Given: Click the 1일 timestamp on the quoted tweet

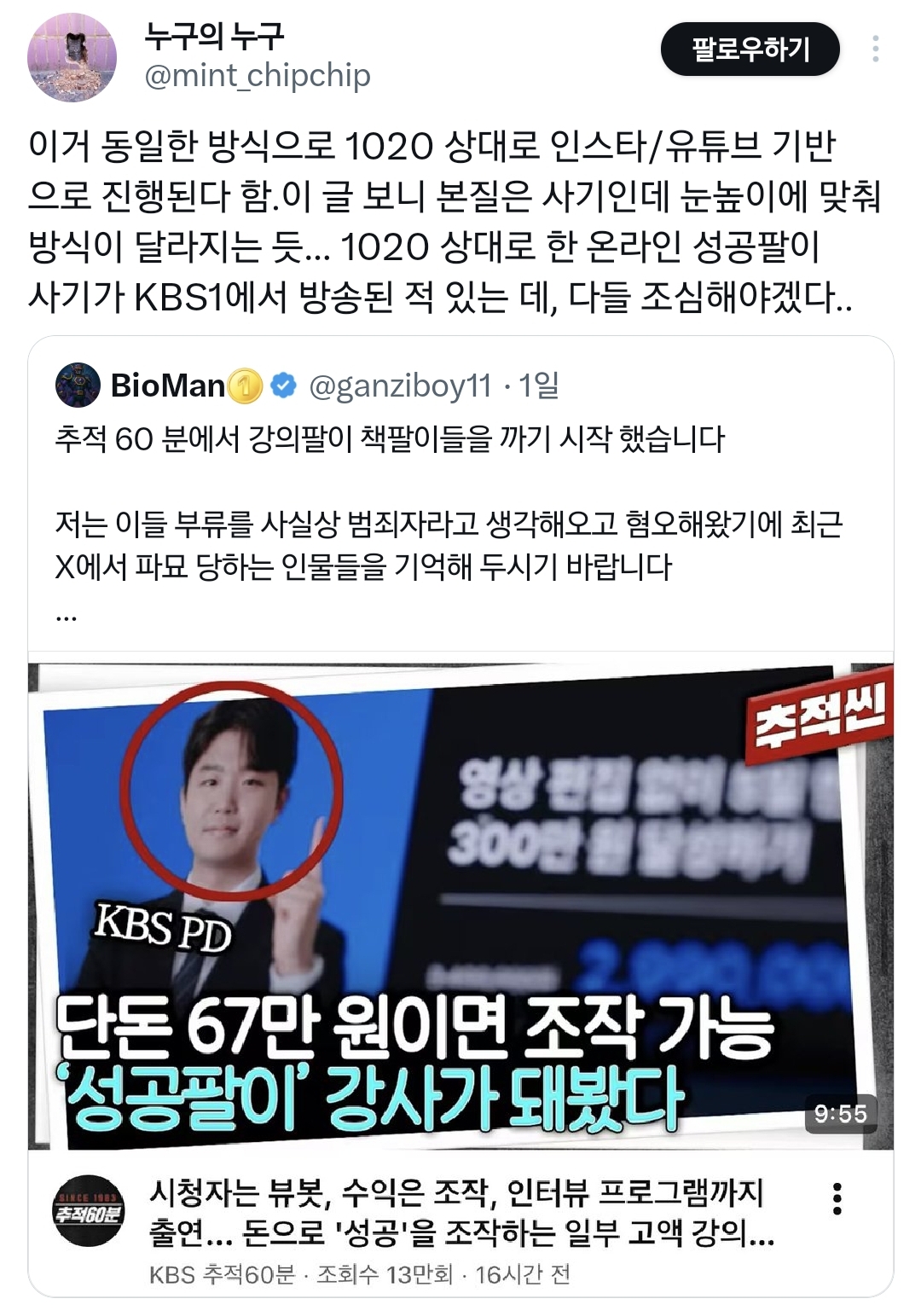Looking at the screenshot, I should tap(539, 386).
